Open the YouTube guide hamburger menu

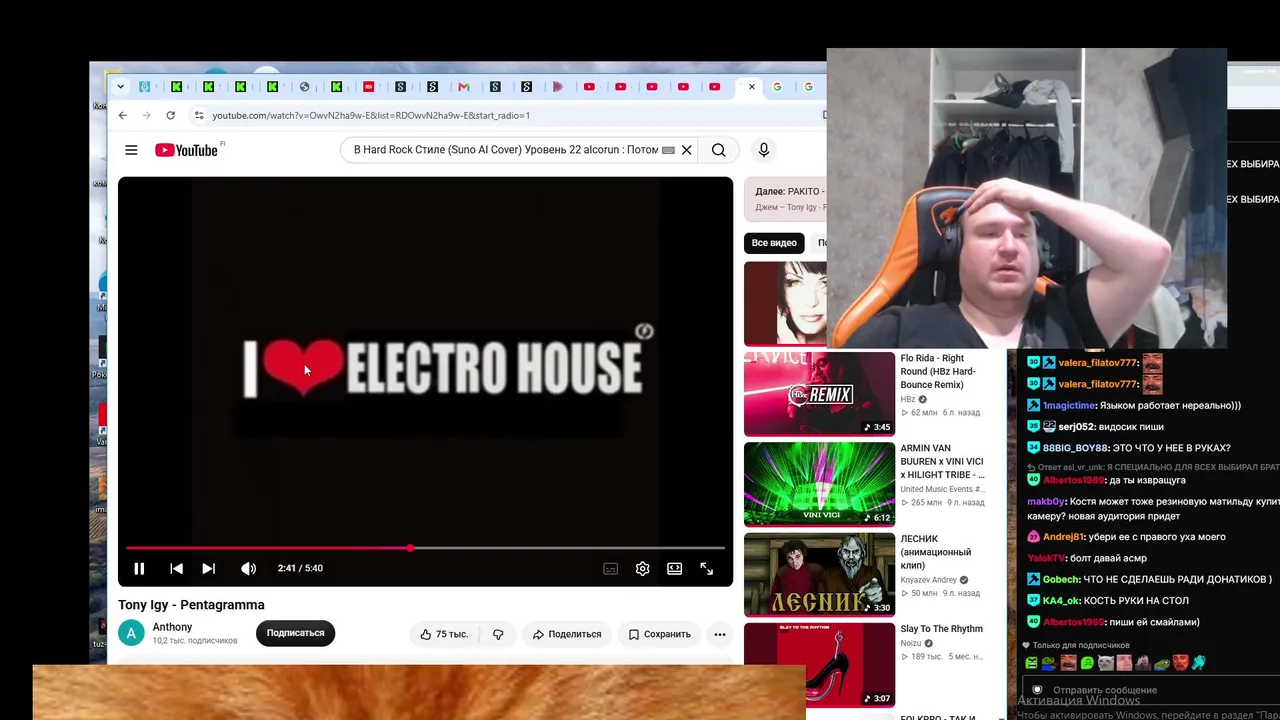click(131, 150)
